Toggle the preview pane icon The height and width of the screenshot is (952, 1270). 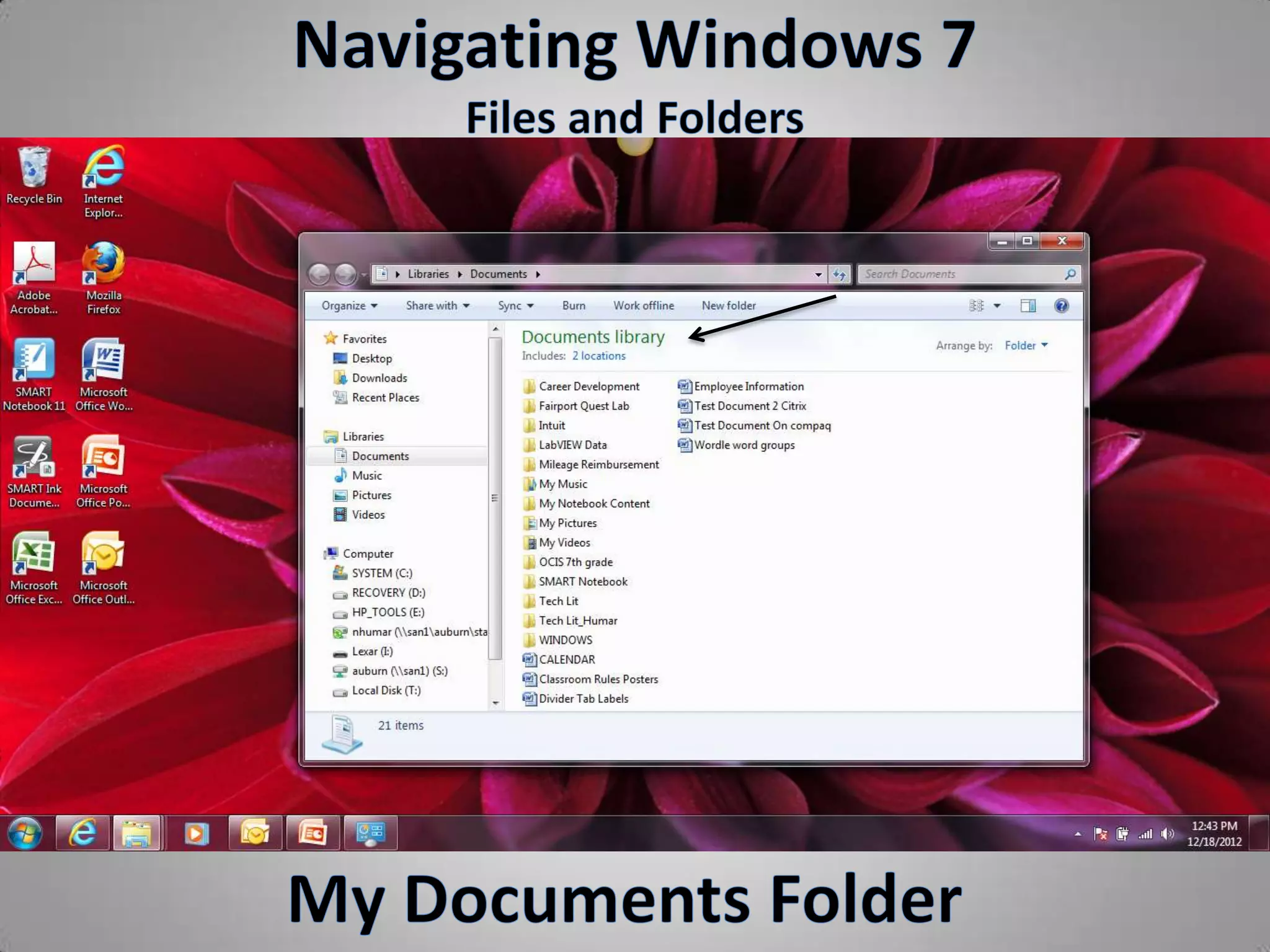point(1028,306)
